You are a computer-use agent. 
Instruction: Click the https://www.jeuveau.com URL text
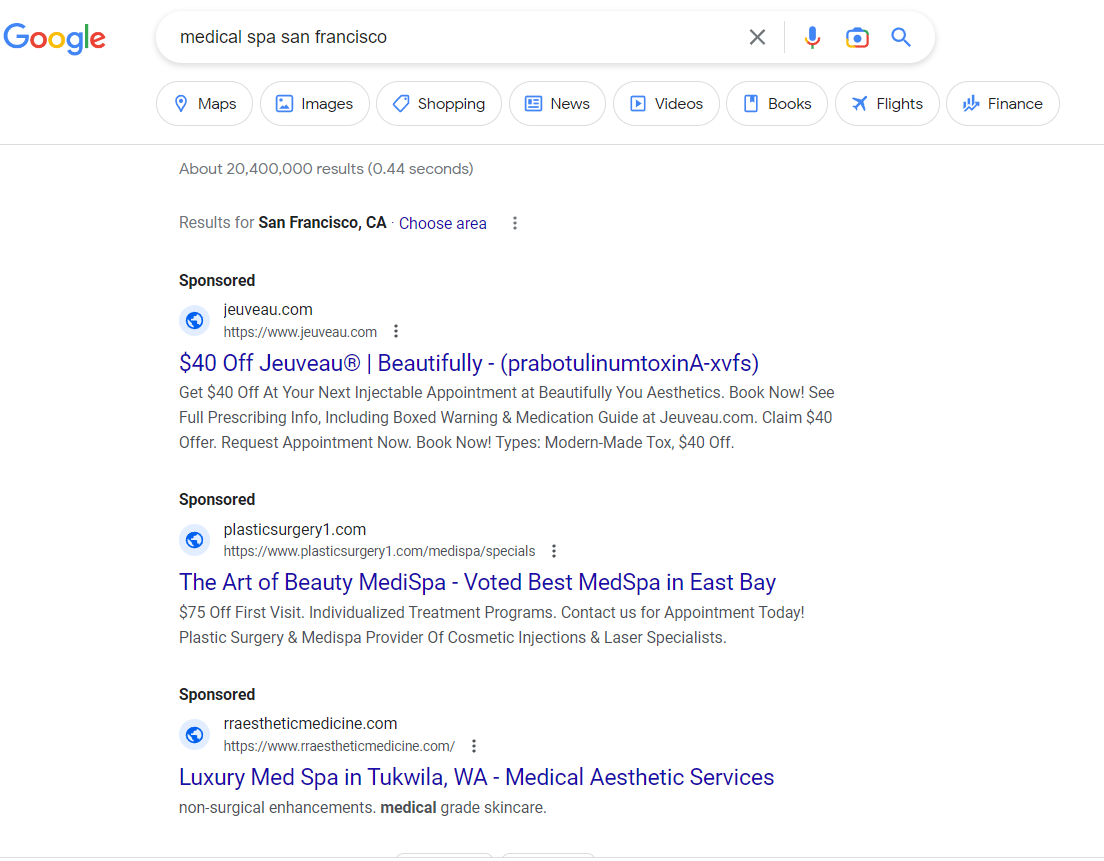pyautogui.click(x=300, y=332)
